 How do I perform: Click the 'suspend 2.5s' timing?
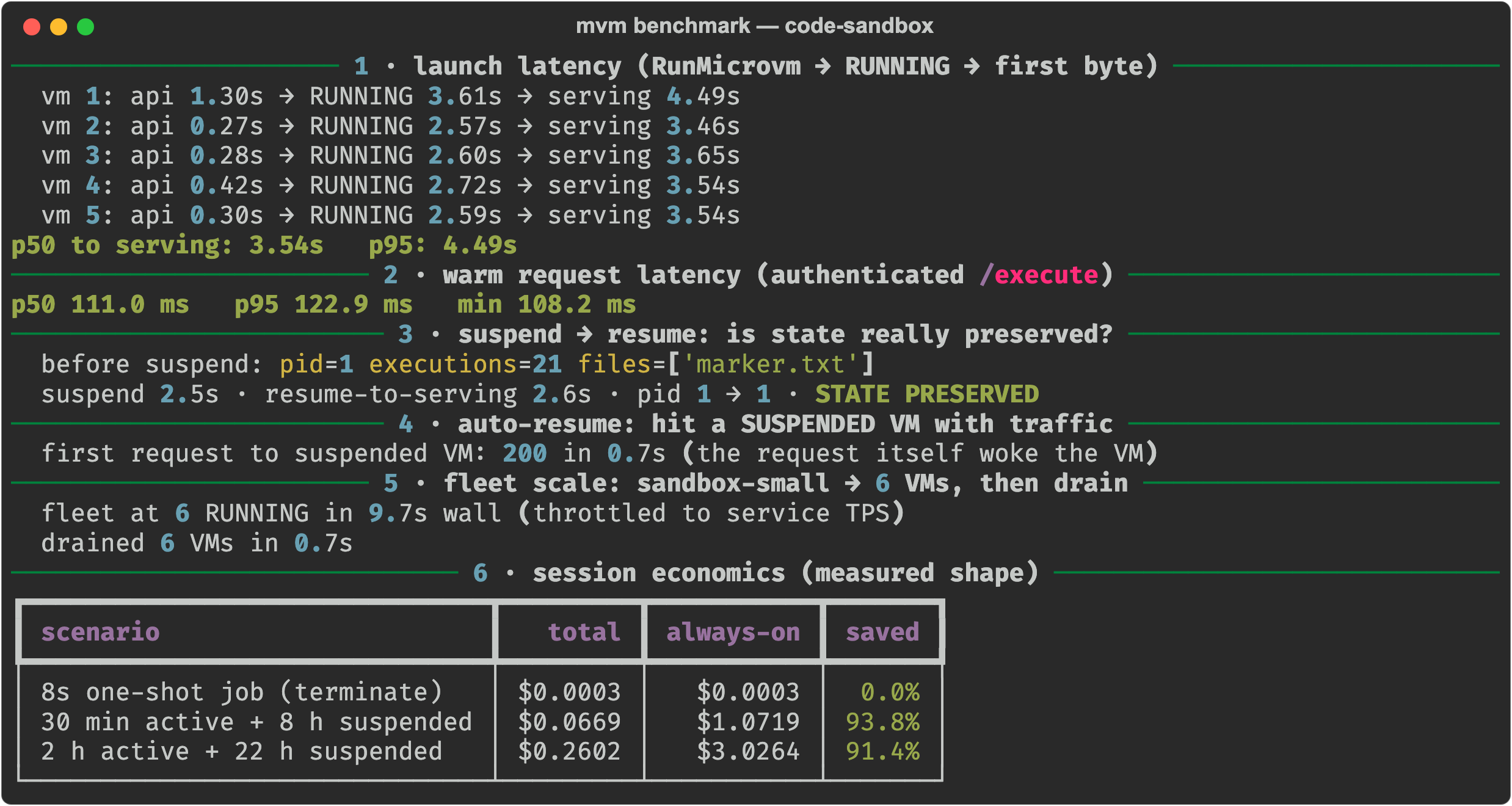pyautogui.click(x=130, y=394)
